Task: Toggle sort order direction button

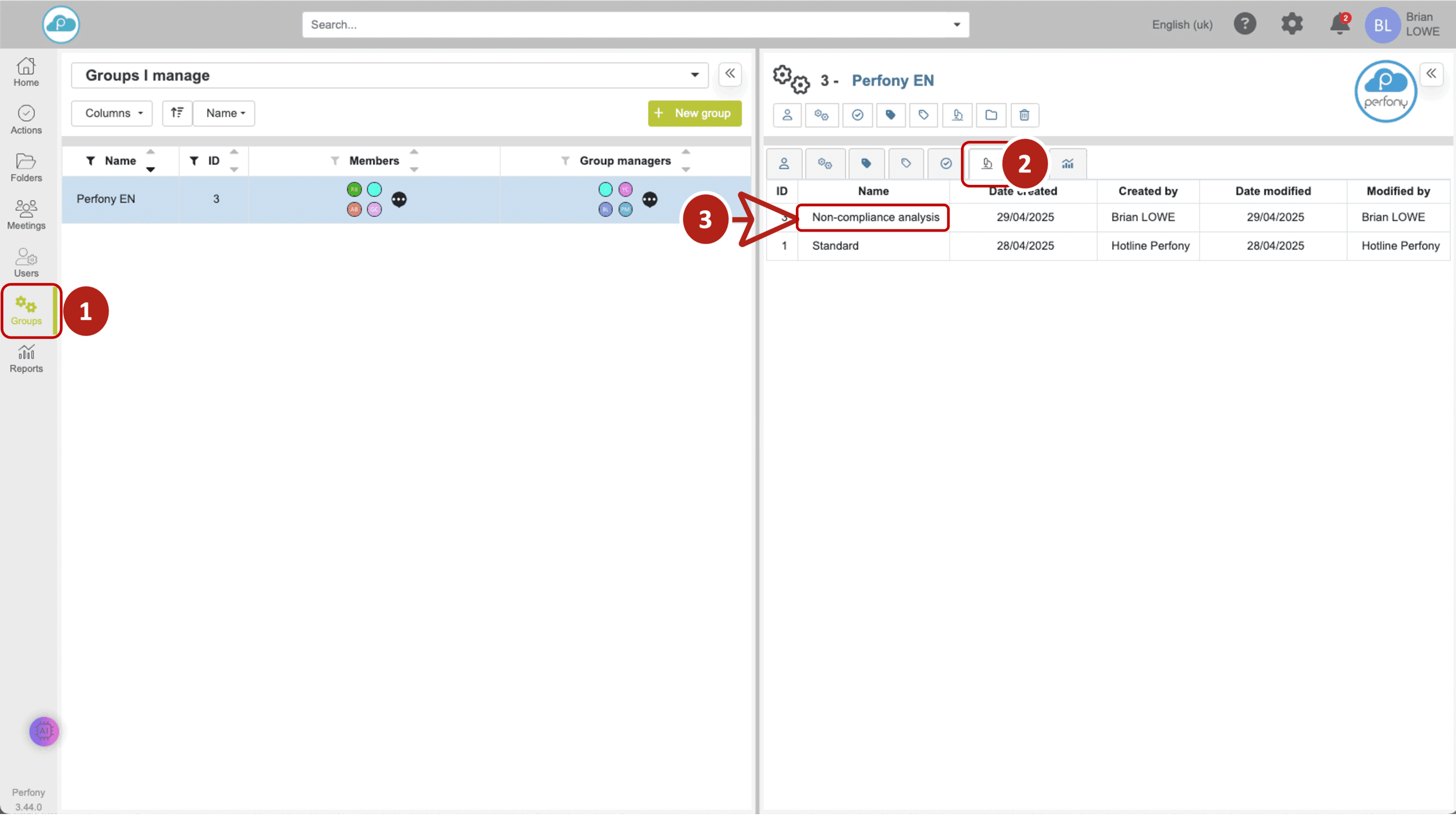Action: tap(177, 113)
